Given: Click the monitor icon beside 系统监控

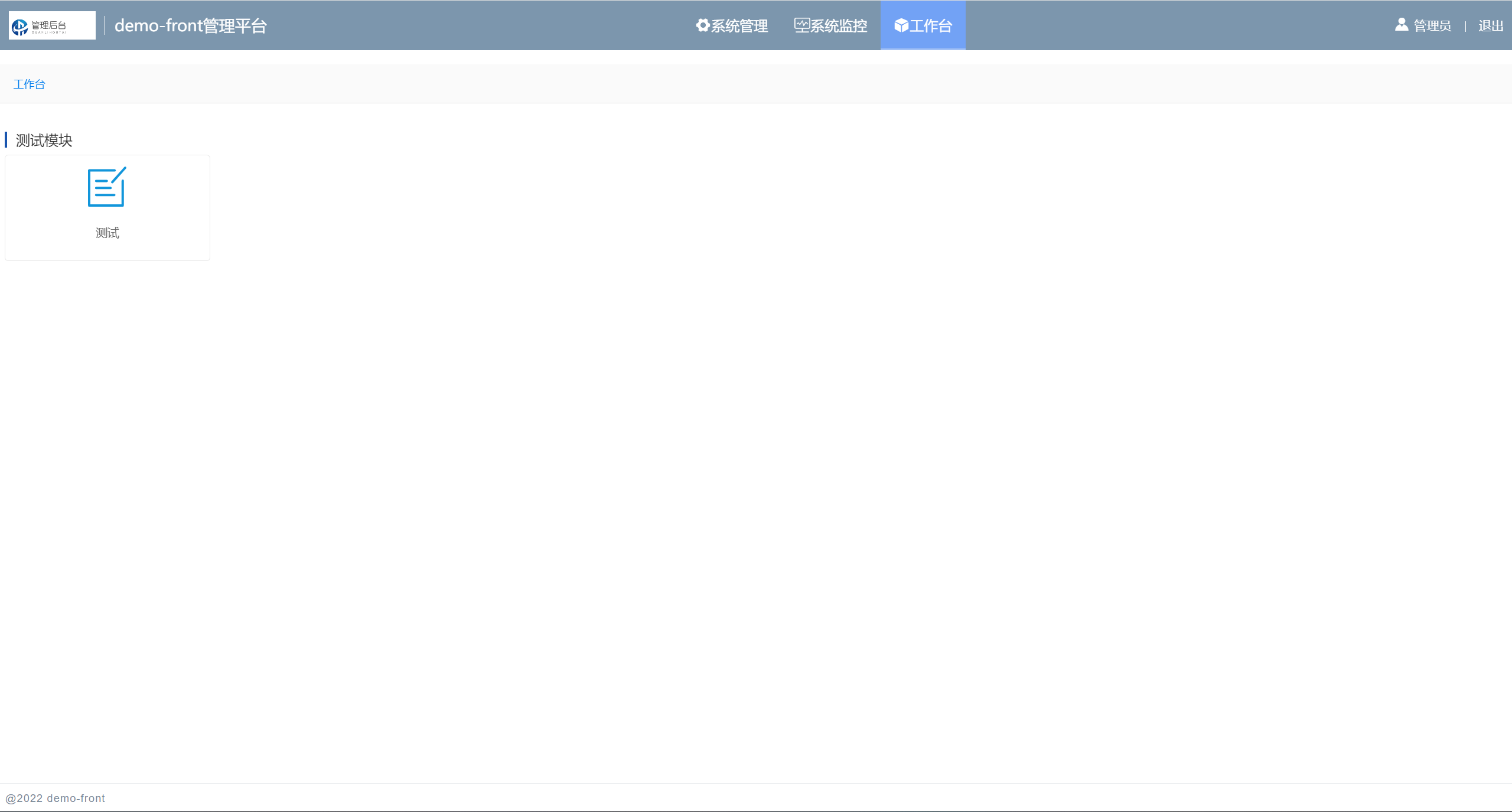Looking at the screenshot, I should [x=801, y=25].
